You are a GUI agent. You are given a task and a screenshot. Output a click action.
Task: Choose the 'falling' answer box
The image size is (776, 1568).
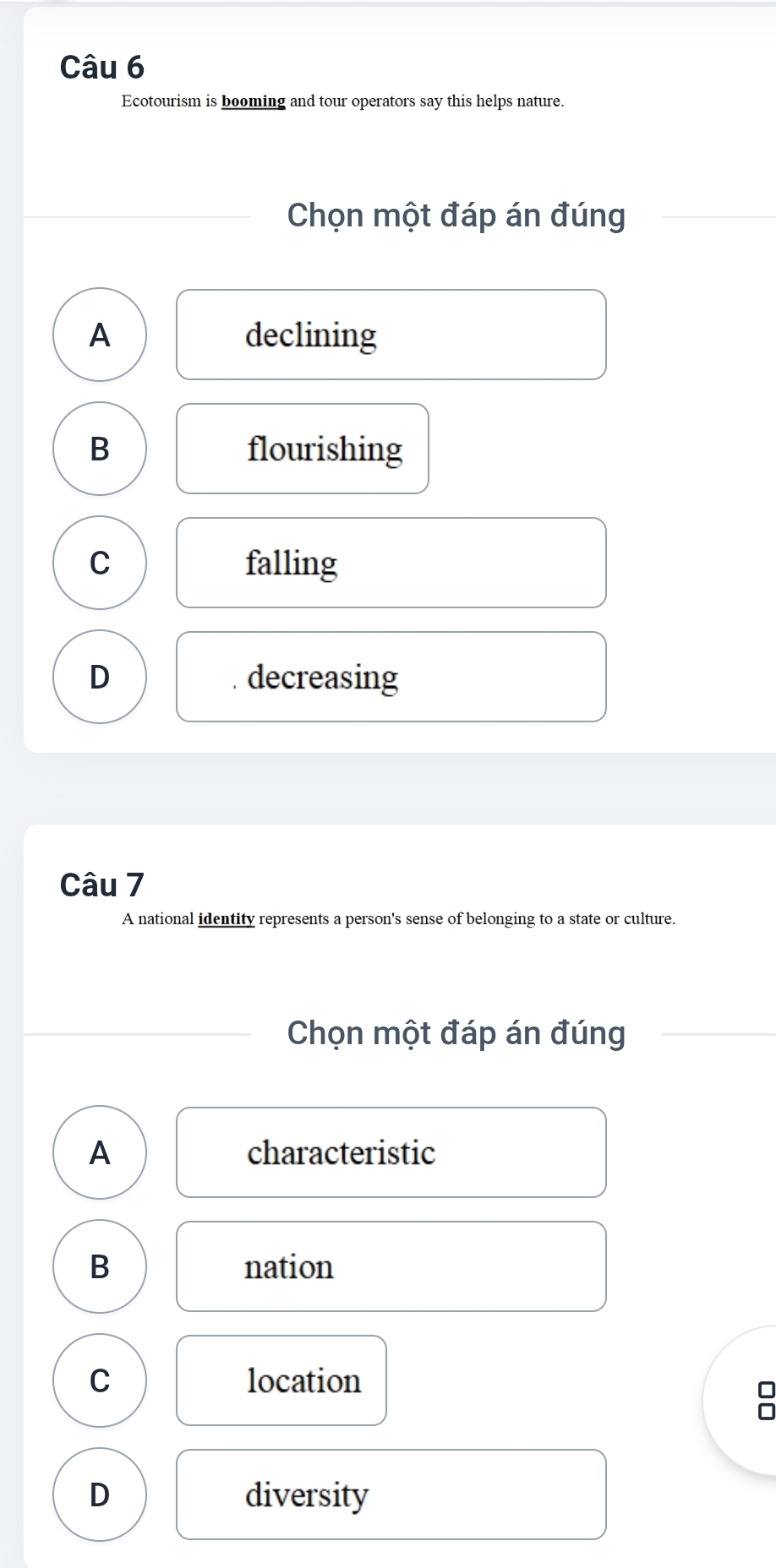point(391,563)
